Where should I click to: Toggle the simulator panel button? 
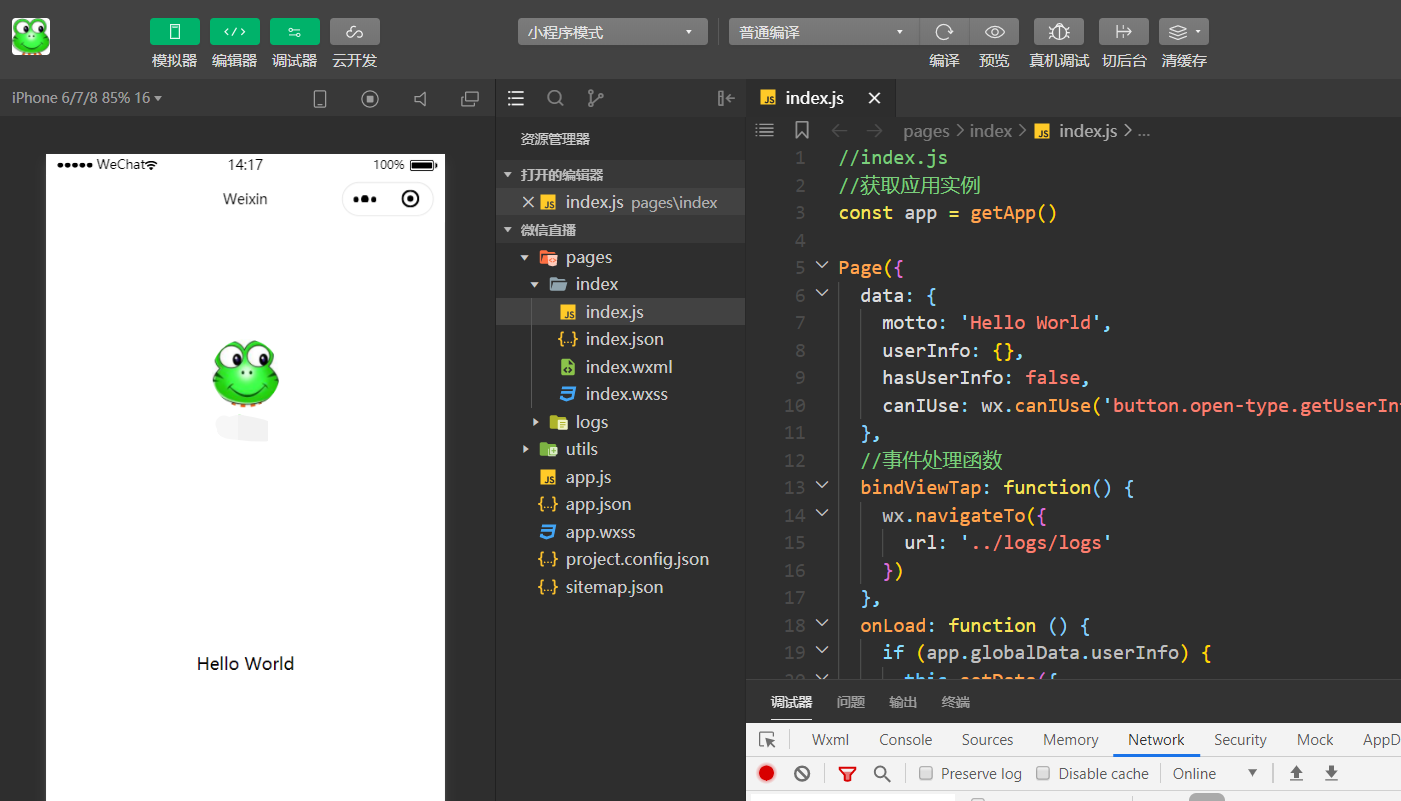[175, 31]
